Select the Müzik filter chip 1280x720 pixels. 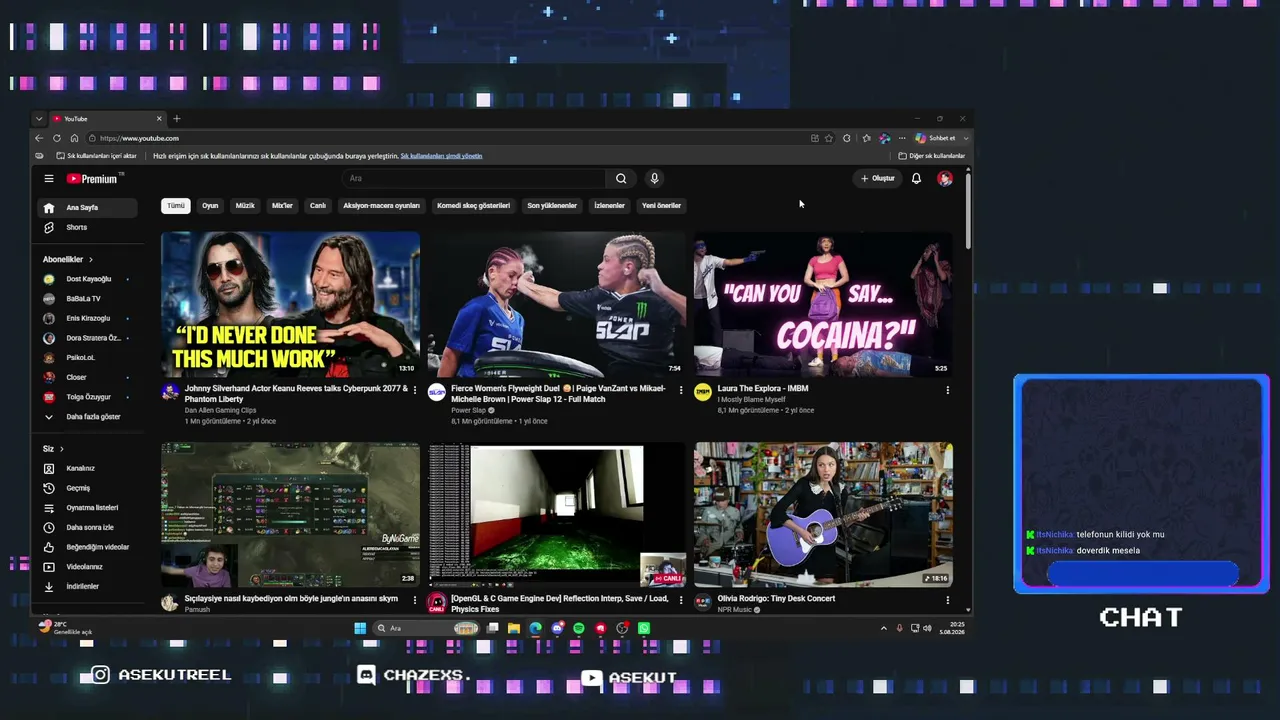(x=245, y=206)
